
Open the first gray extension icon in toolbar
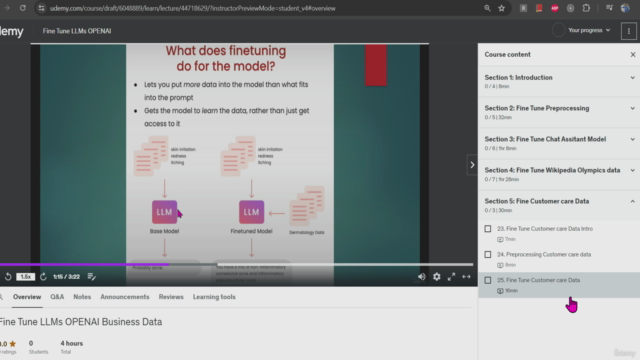(x=523, y=8)
